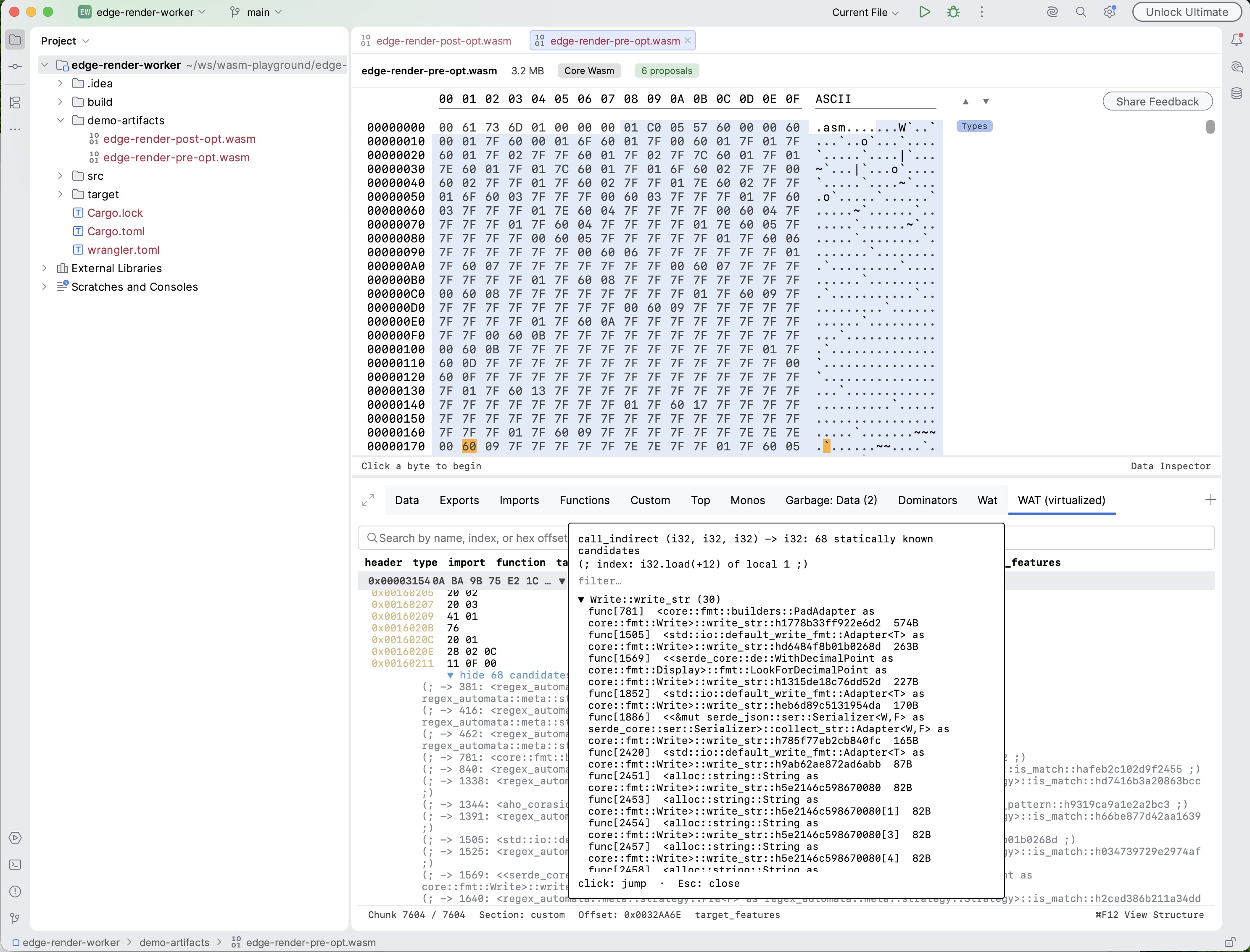Hide the 68 candidates list

(508, 675)
